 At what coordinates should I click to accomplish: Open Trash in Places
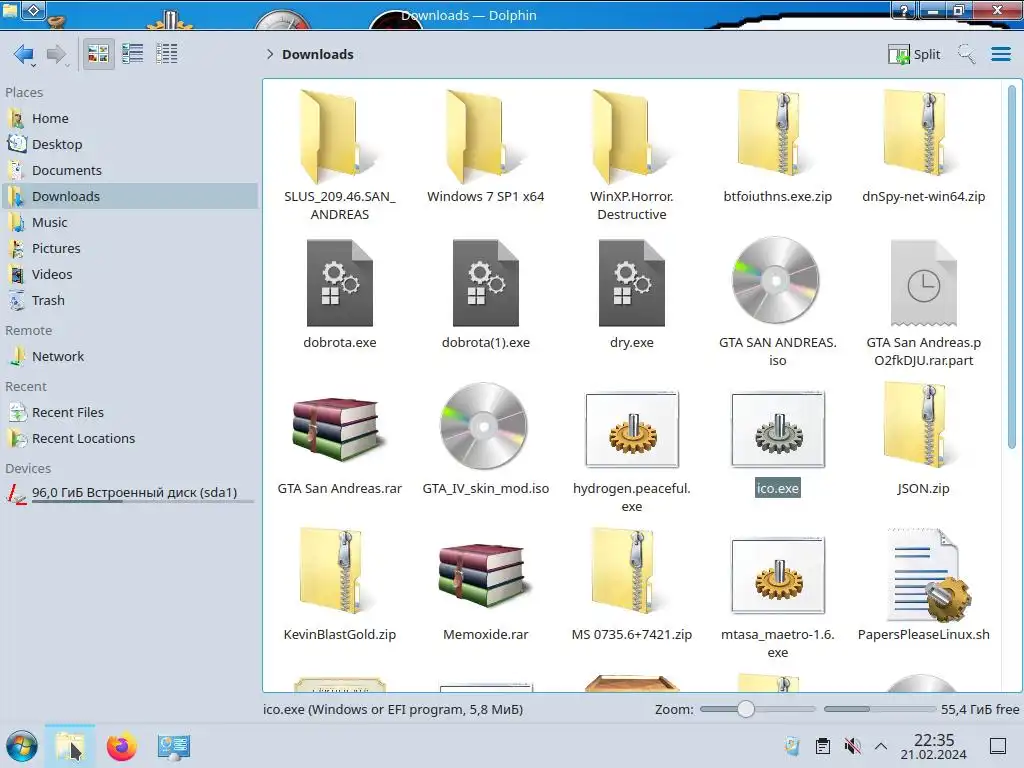tap(129, 301)
